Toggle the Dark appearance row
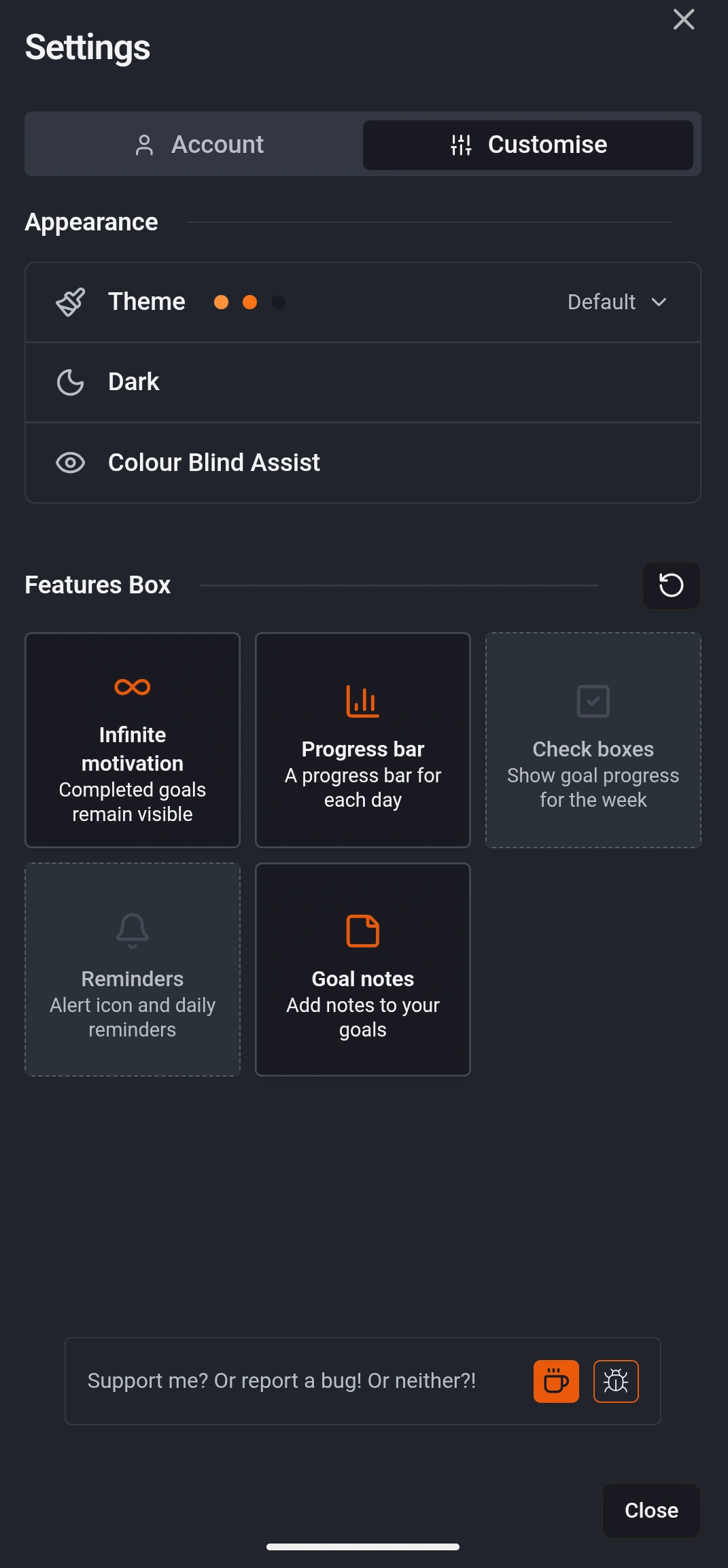 (x=363, y=382)
